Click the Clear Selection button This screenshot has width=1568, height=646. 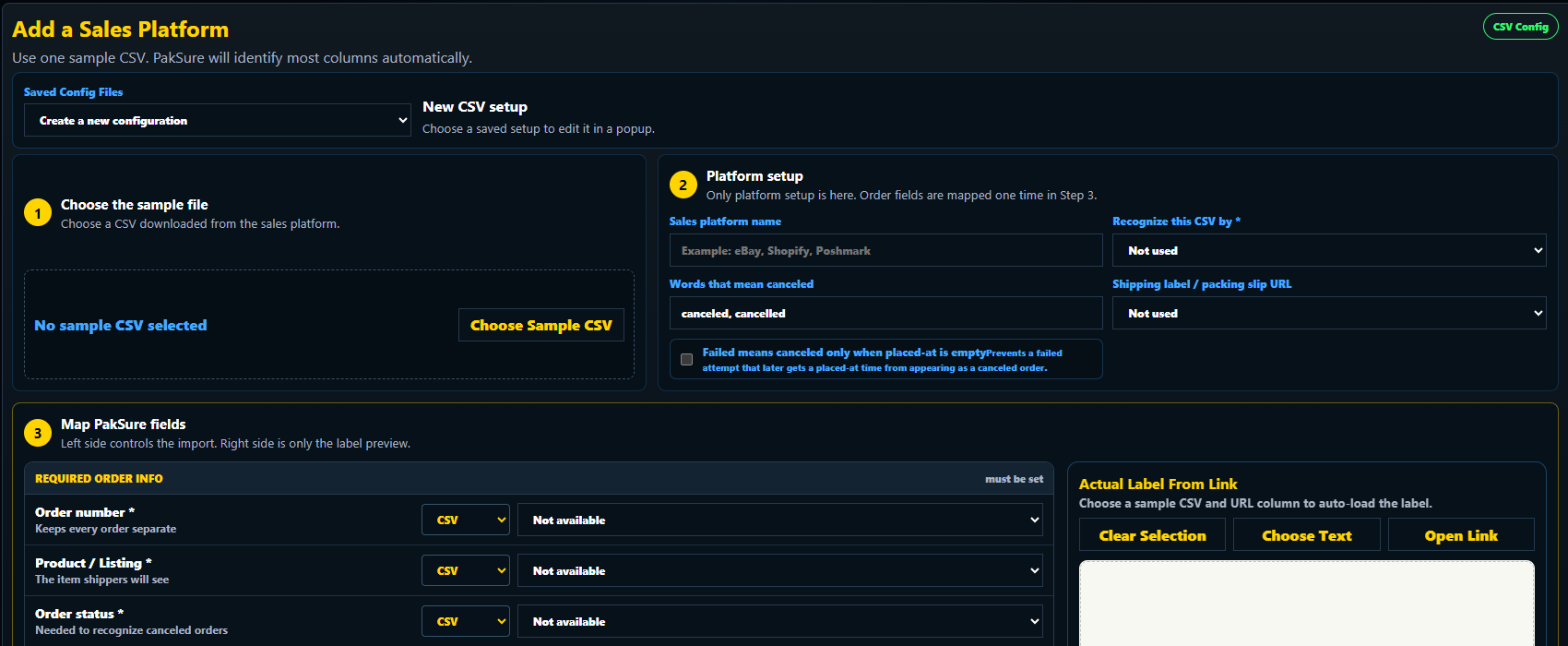1152,534
